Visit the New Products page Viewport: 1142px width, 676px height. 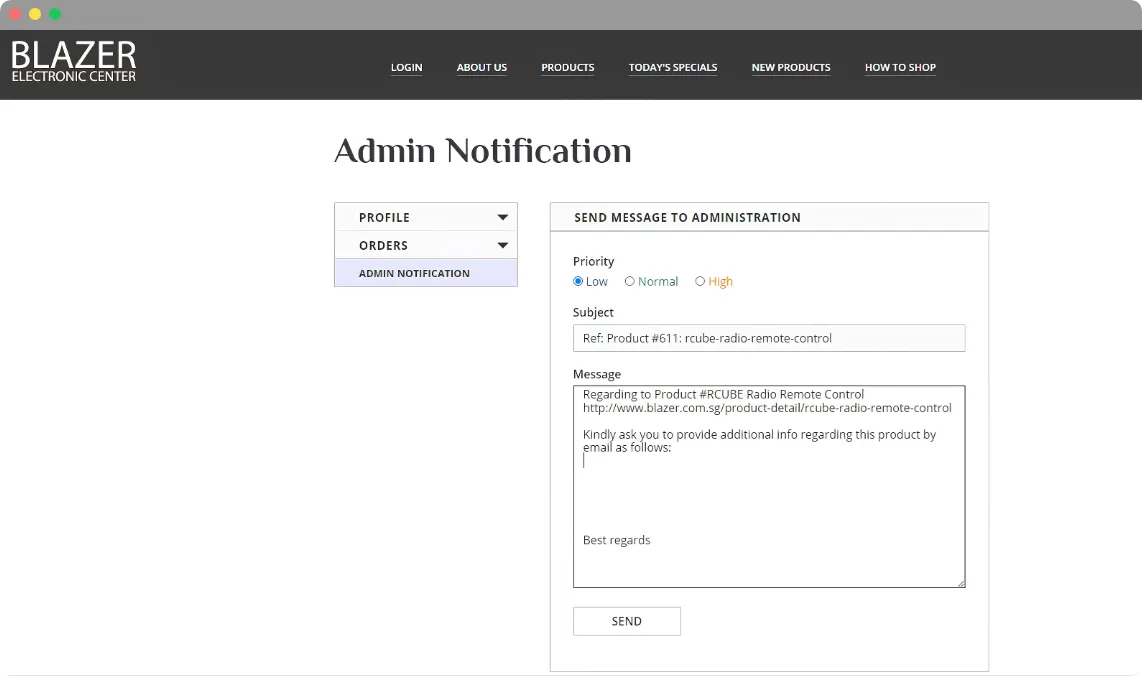tap(791, 67)
